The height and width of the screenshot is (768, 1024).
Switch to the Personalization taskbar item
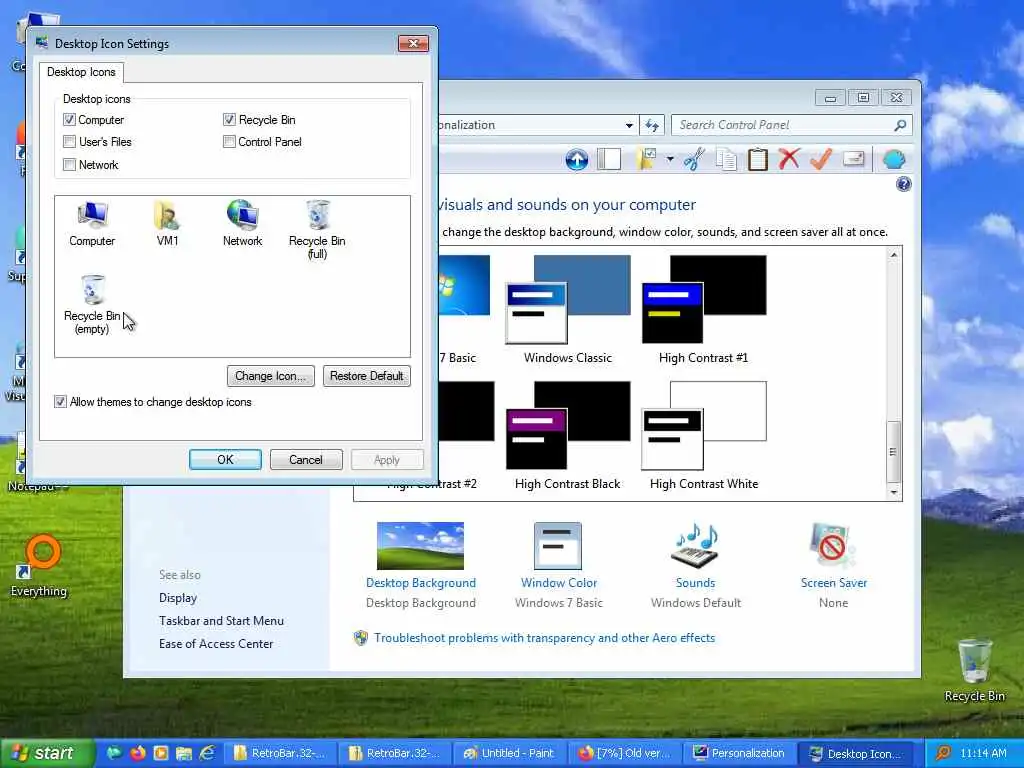tap(739, 753)
